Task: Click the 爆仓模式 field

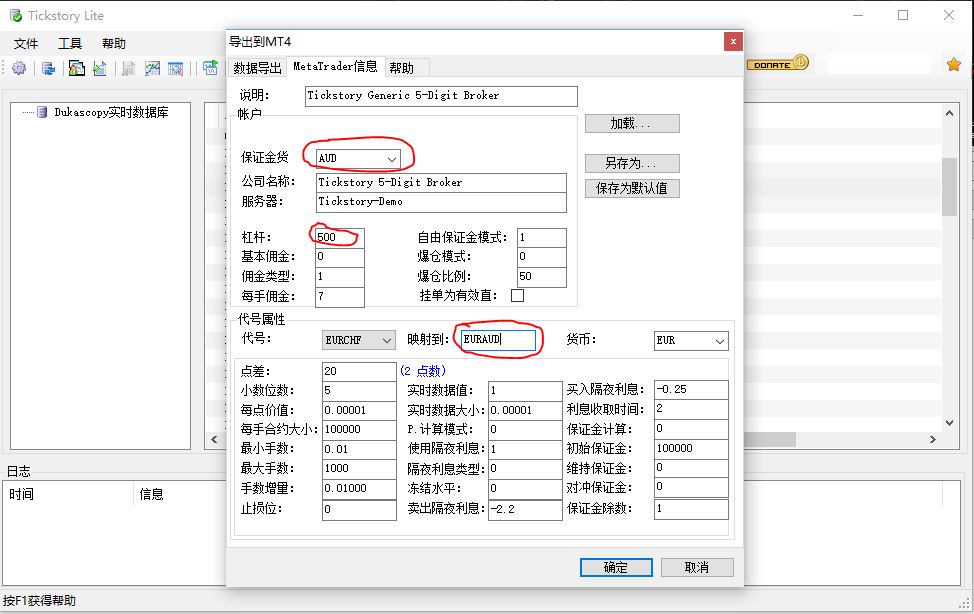Action: [542, 257]
